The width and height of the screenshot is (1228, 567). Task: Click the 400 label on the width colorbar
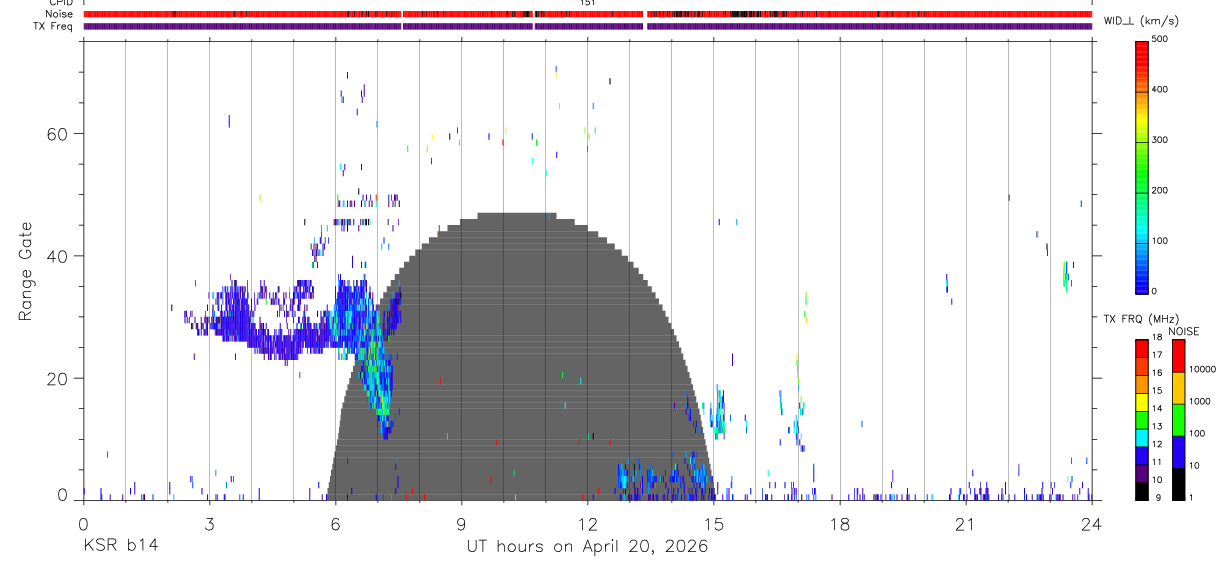coord(1161,90)
